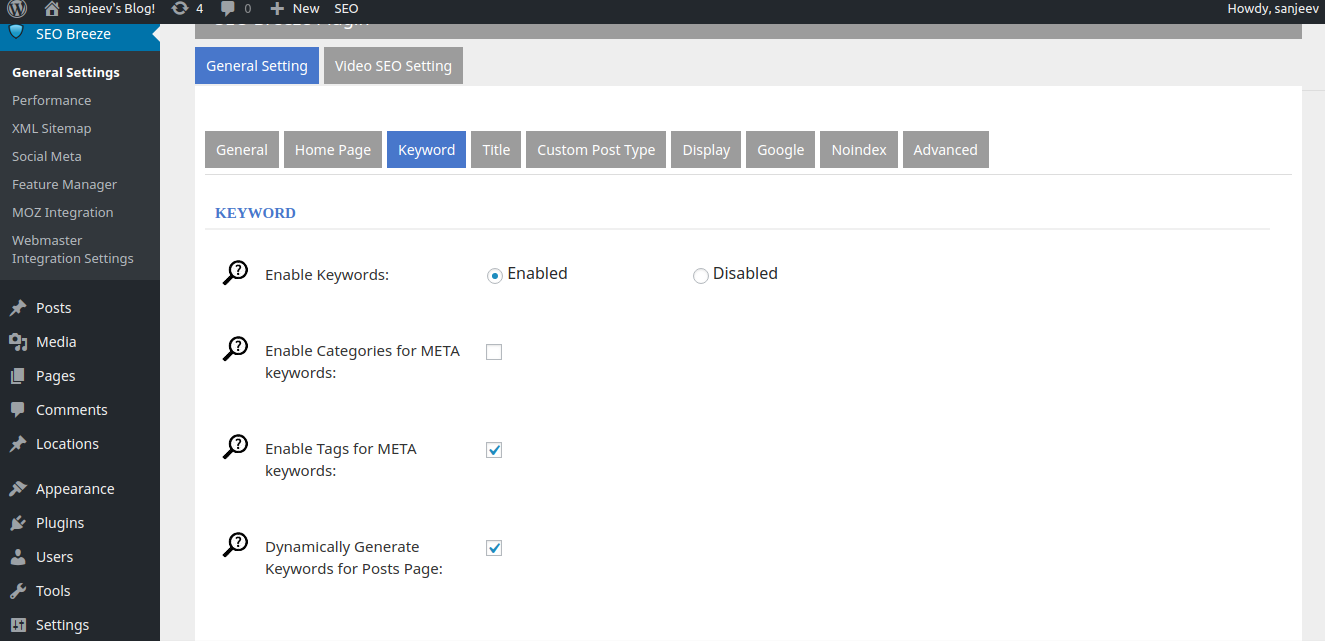This screenshot has width=1325, height=641.
Task: Switch to the Video SEO Setting tab
Action: [x=393, y=65]
